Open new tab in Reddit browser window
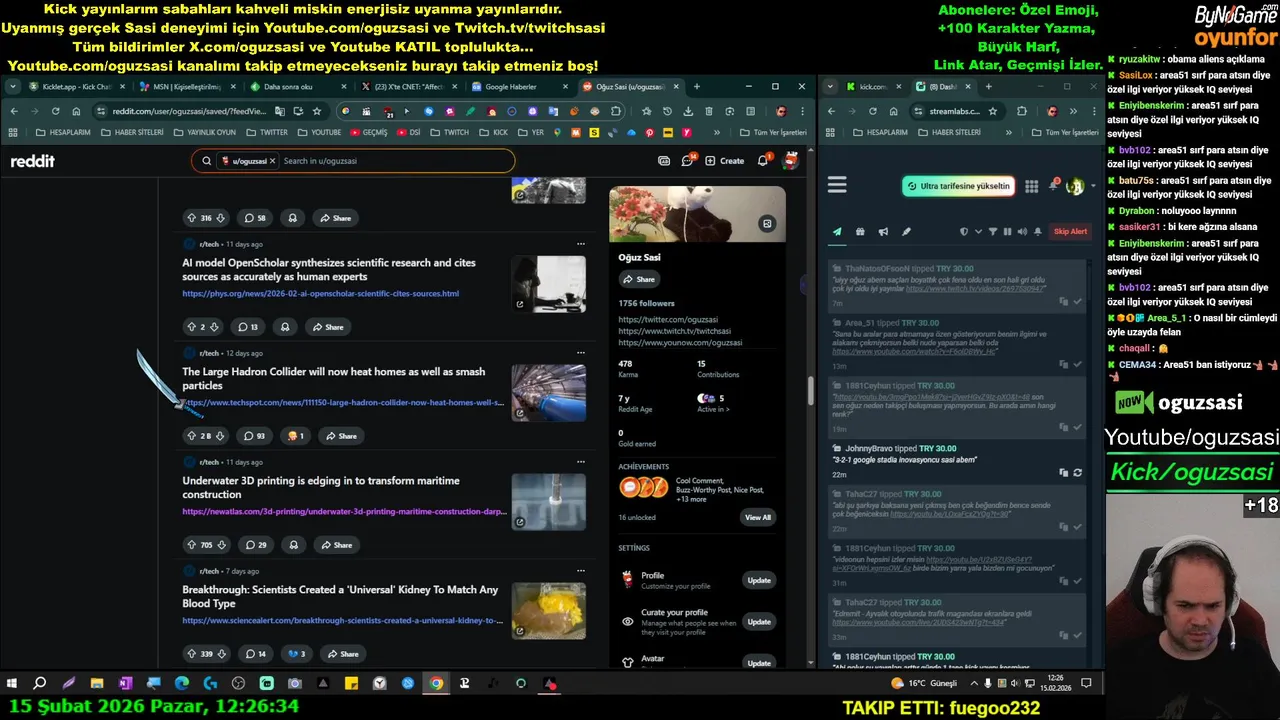Image resolution: width=1280 pixels, height=720 pixels. 697,87
